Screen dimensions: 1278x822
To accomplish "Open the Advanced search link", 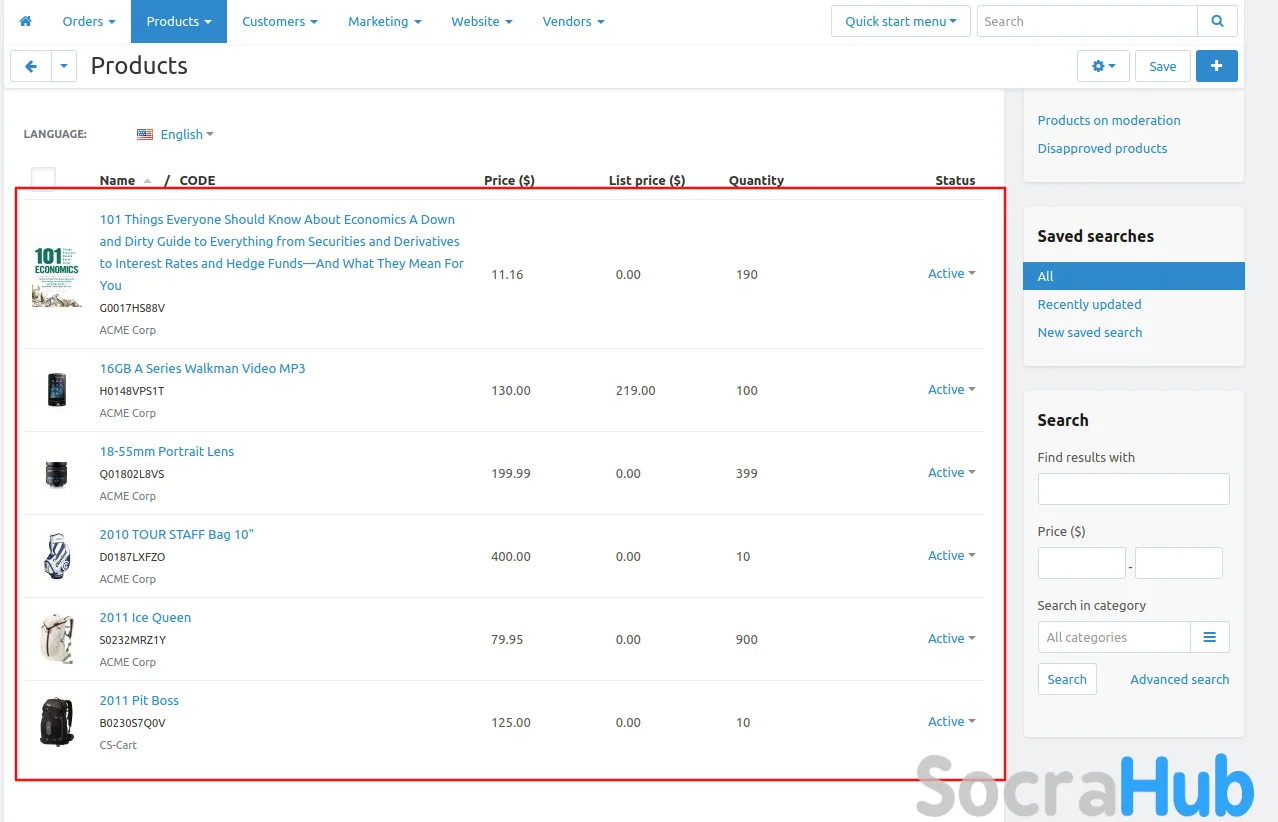I will pos(1179,679).
